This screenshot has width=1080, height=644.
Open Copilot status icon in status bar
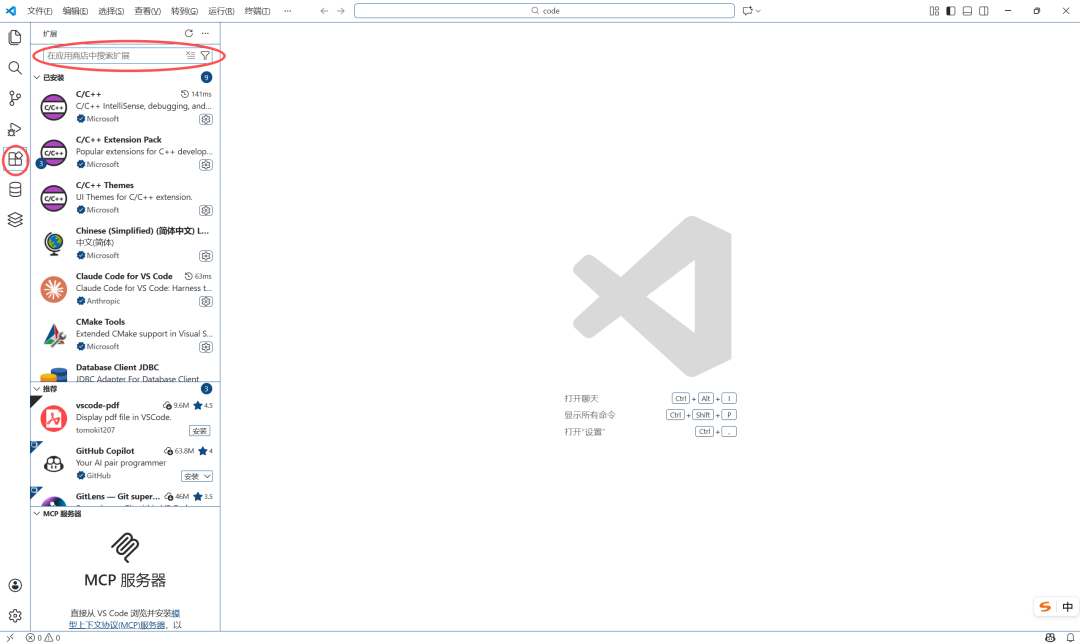click(1050, 638)
